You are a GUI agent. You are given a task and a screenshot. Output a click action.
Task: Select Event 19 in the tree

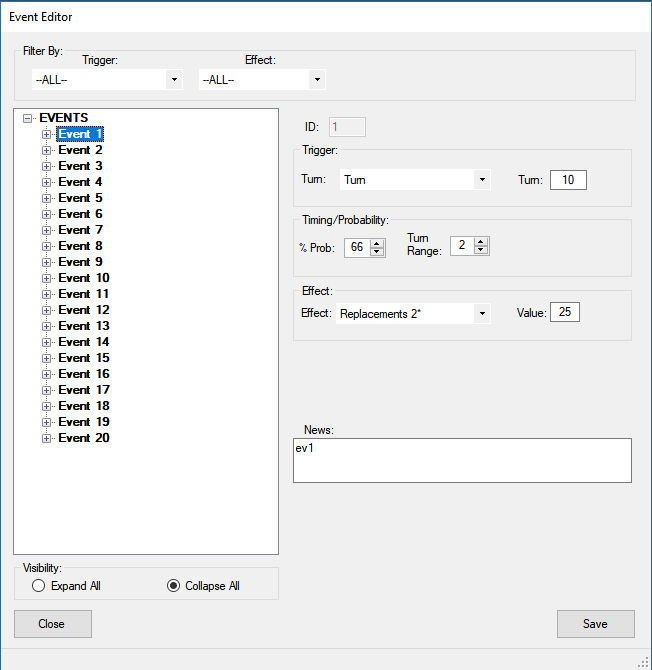click(84, 422)
